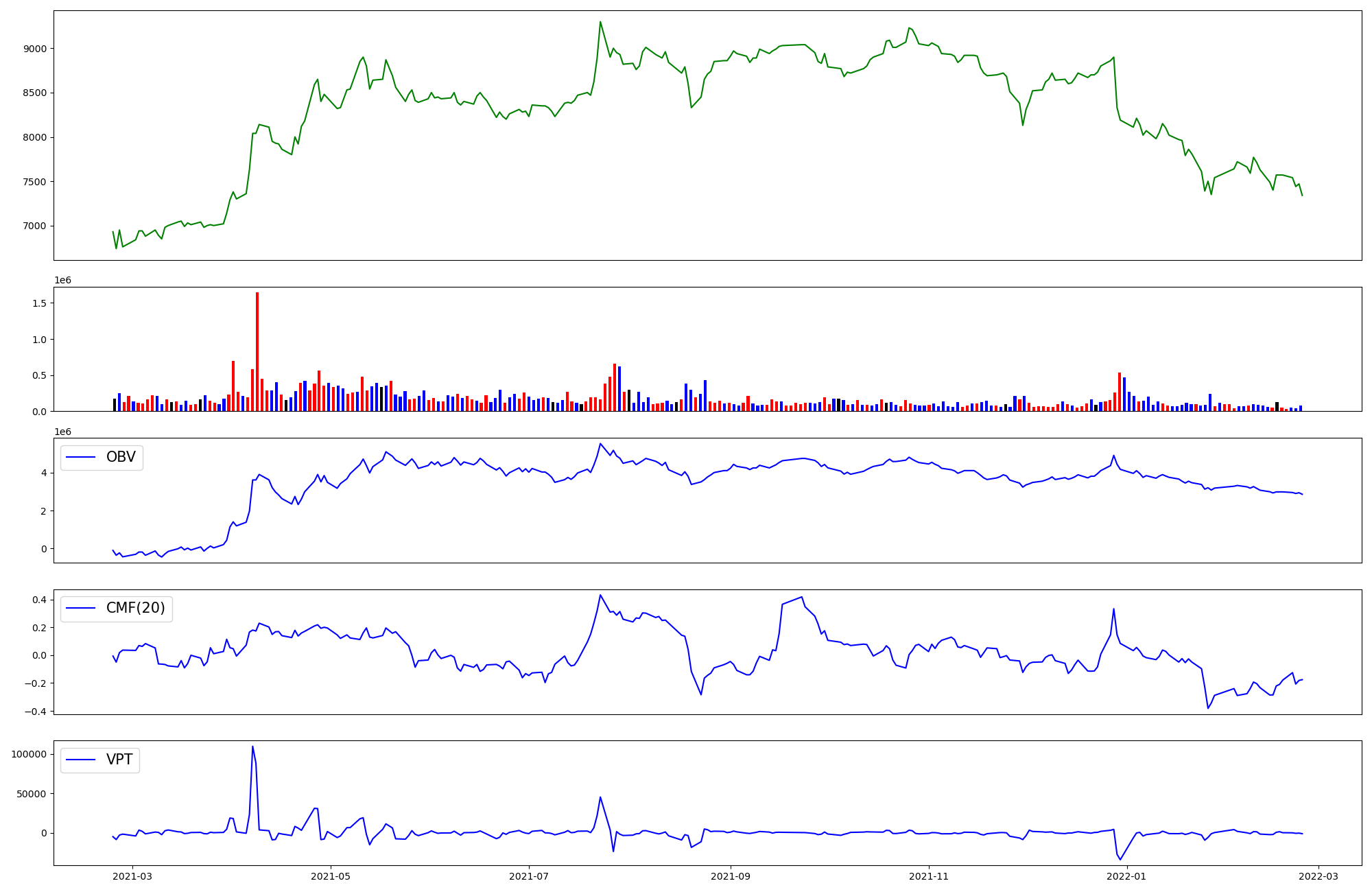Click the 2021-09 x-axis date label

pos(731,876)
